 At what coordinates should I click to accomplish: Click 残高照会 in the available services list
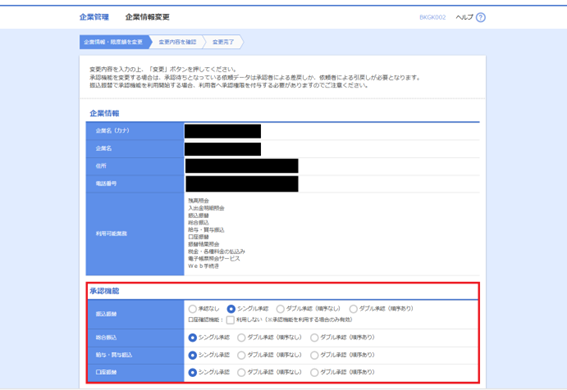[199, 201]
